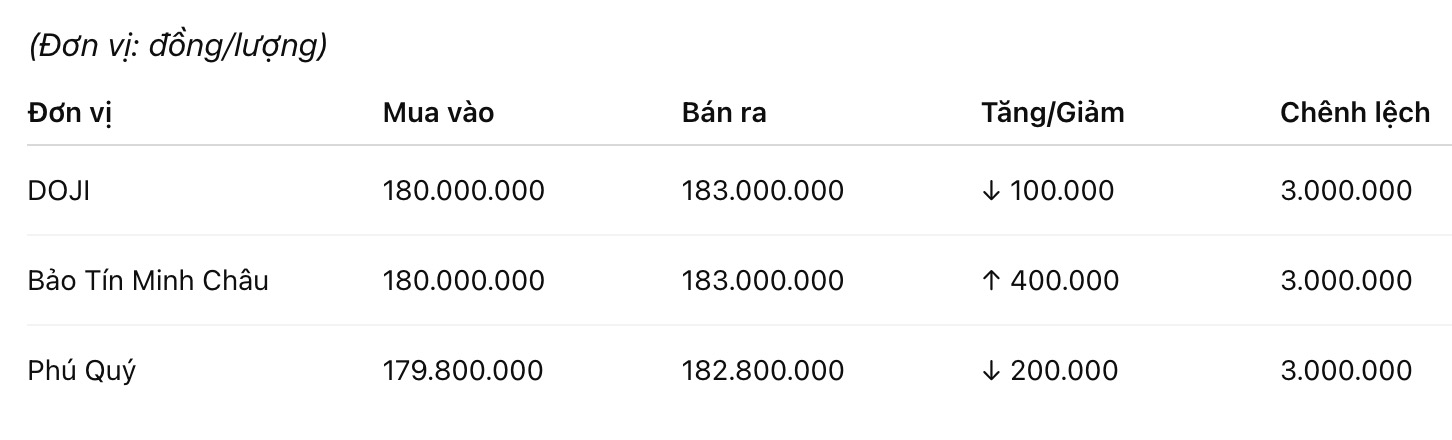This screenshot has height=440, width=1452.
Task: Click Phú Quý's buy price 179.800.000
Action: click(x=463, y=371)
